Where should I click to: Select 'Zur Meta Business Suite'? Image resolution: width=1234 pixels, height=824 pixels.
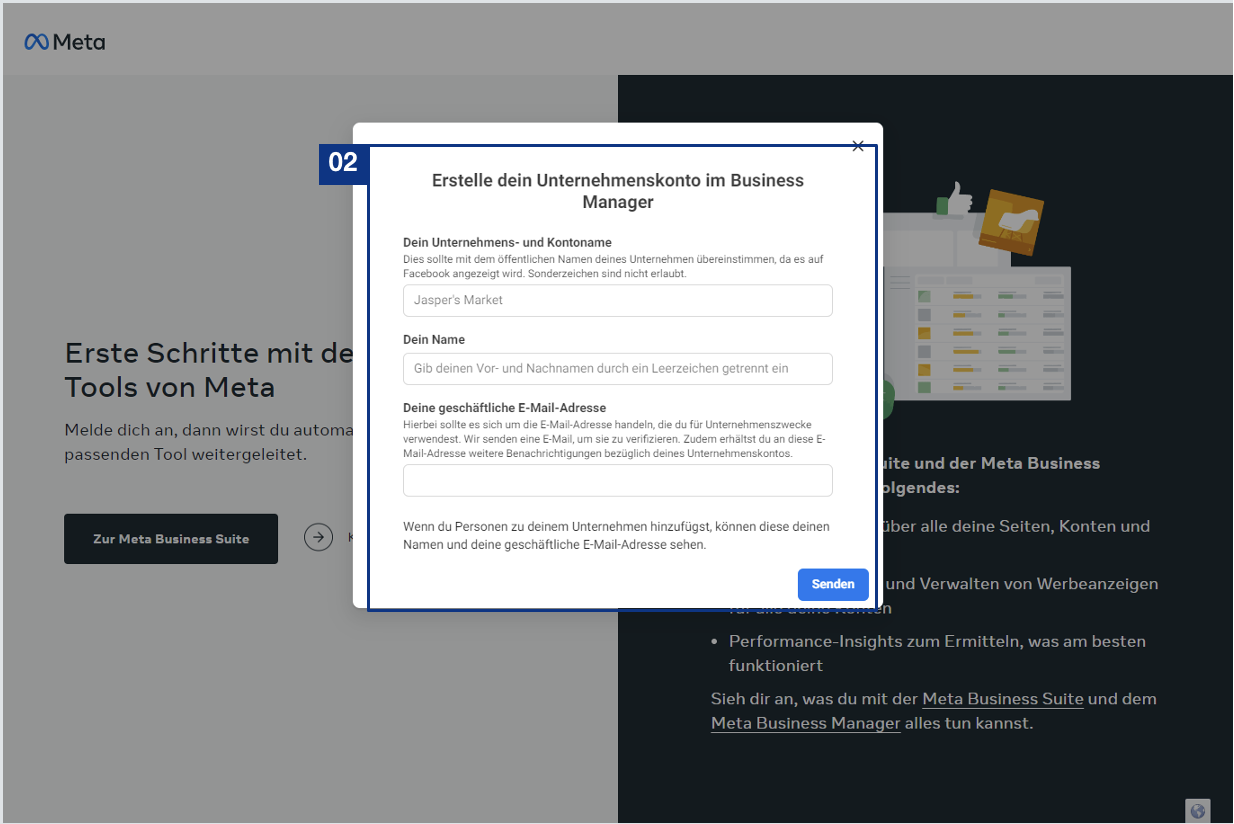coord(170,538)
